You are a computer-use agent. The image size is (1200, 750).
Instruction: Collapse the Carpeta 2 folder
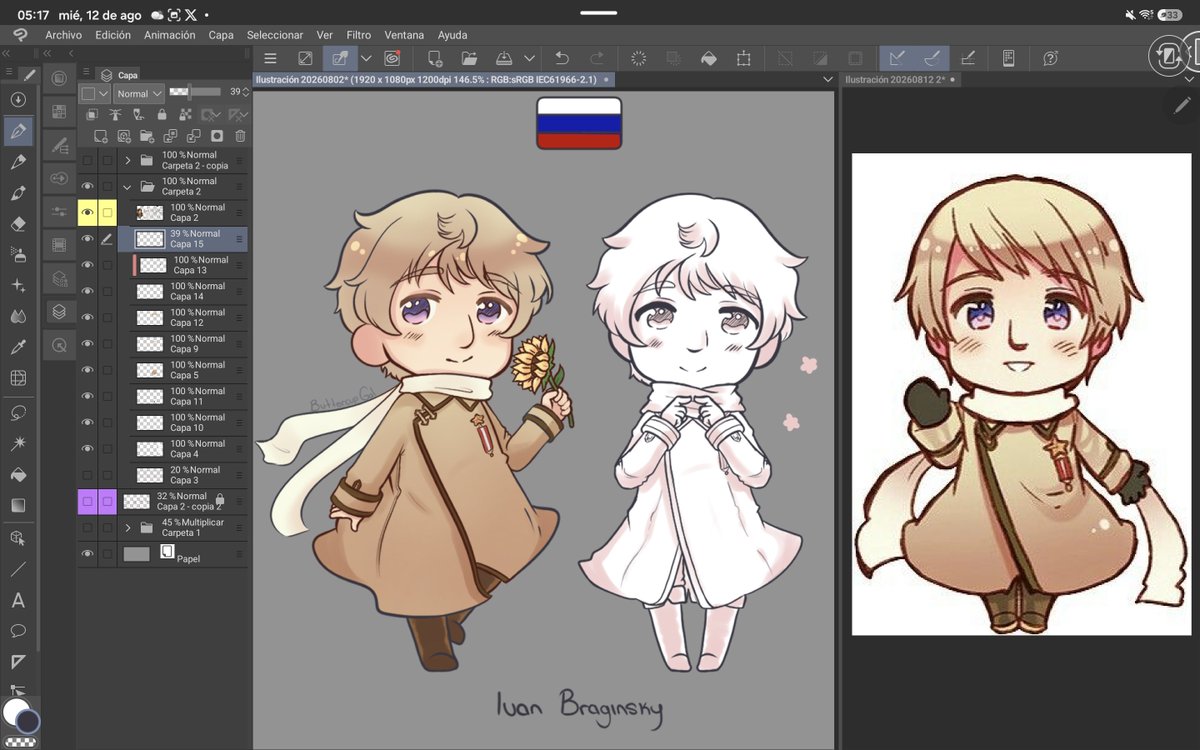pos(127,186)
